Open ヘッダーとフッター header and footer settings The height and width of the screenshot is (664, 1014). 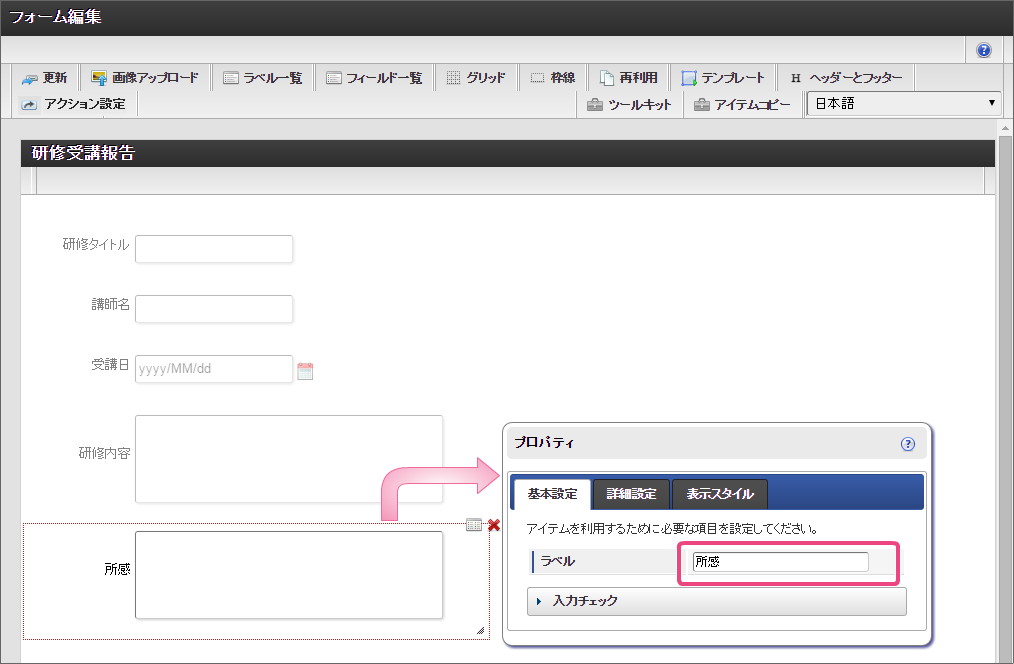[845, 78]
